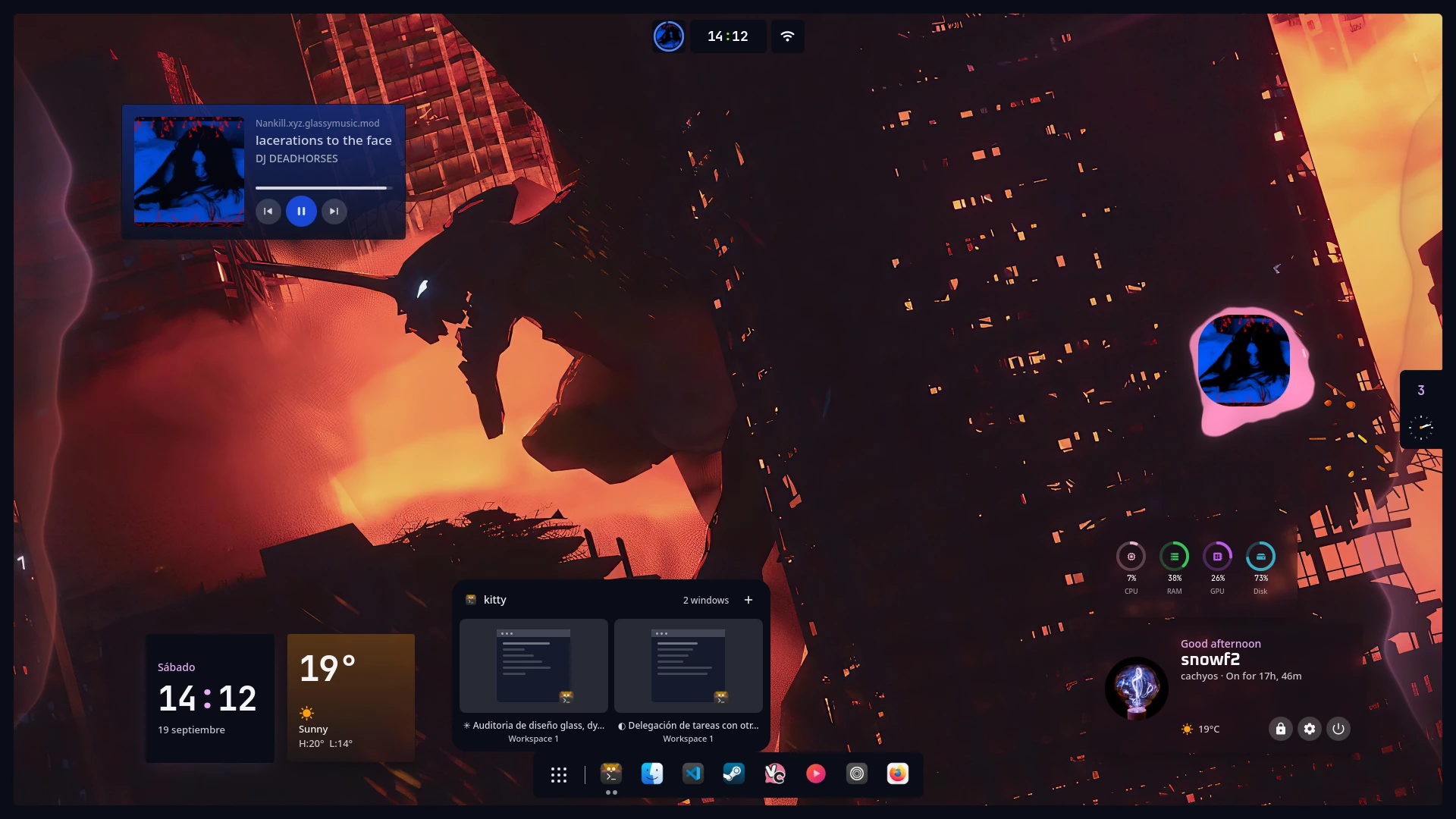Open the concentric-circles app in dock

(857, 773)
